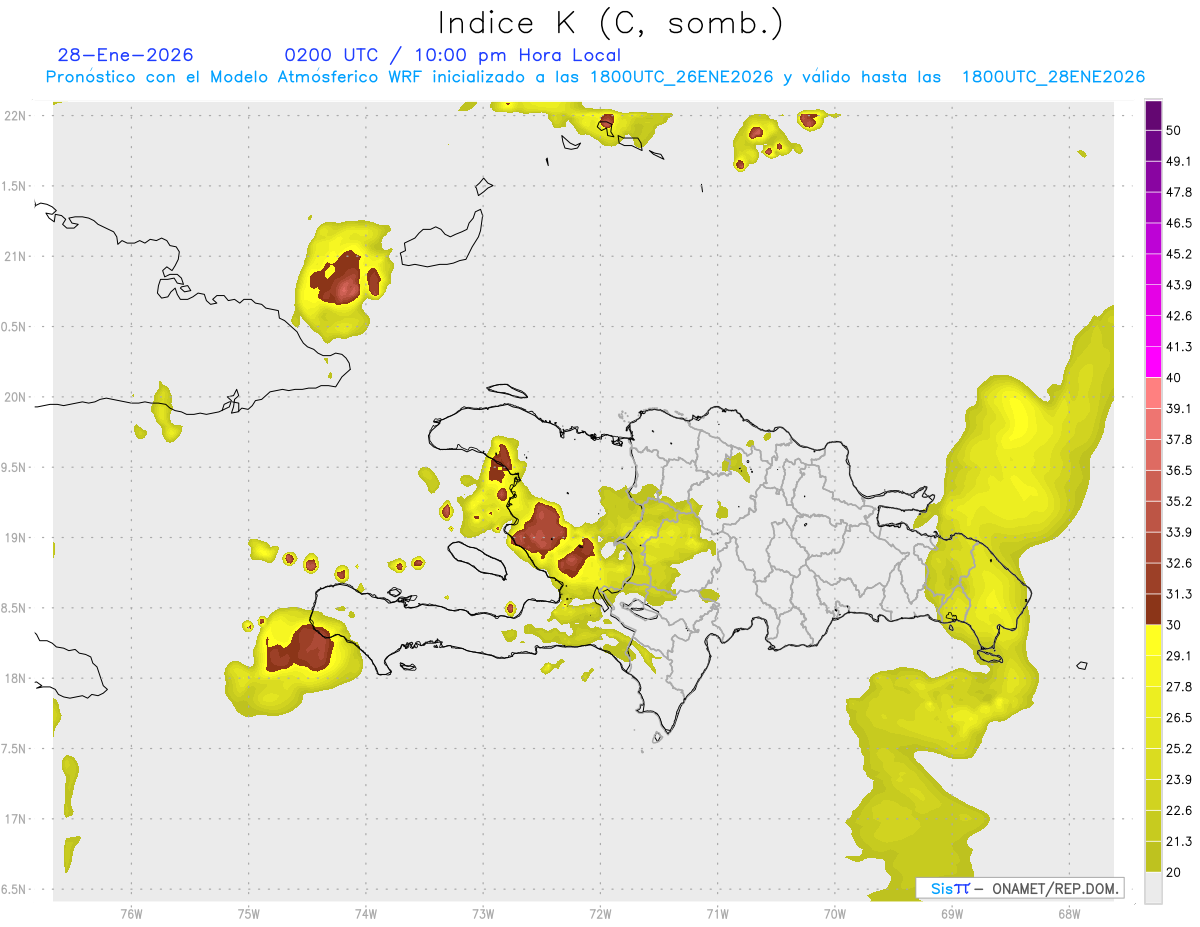Click the color scale value '49.1'
Image resolution: width=1200 pixels, height=927 pixels.
pyautogui.click(x=1178, y=161)
